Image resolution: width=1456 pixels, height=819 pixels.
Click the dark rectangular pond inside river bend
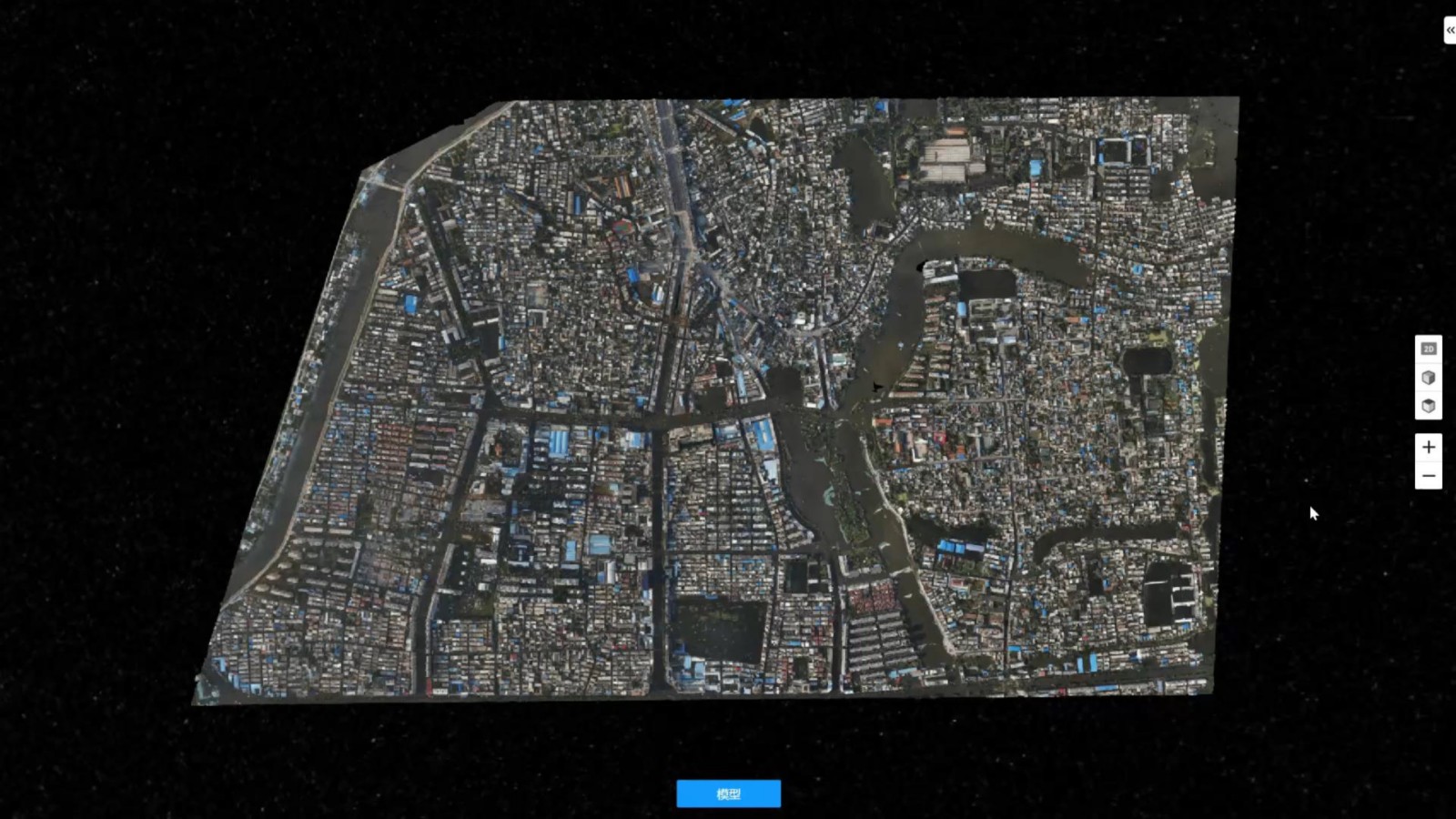pyautogui.click(x=987, y=284)
